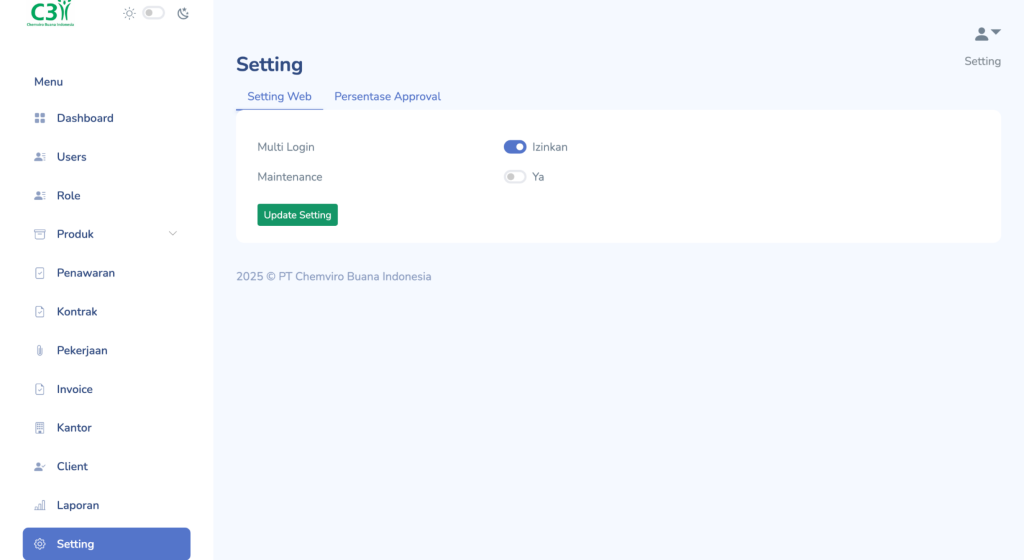Image resolution: width=1024 pixels, height=560 pixels.
Task: Click the Laporan bar chart icon
Action: (x=40, y=506)
